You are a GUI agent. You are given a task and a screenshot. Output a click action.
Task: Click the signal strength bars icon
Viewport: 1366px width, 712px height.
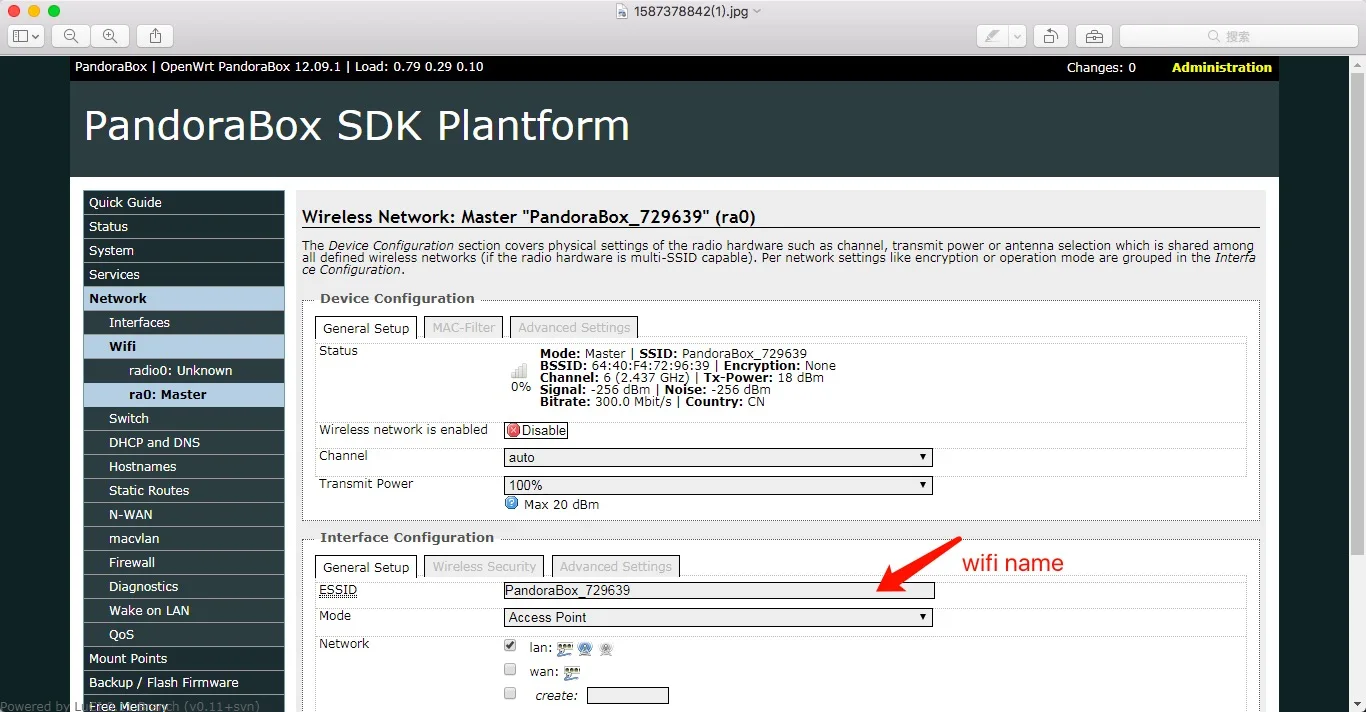coord(519,370)
